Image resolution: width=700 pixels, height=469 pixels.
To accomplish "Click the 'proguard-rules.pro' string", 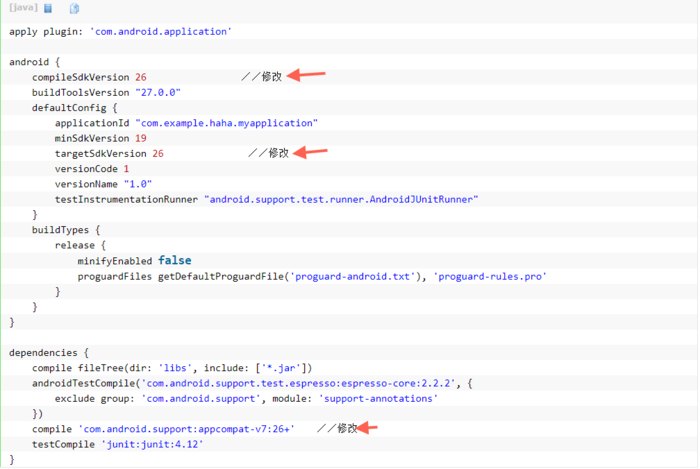I will tap(490, 276).
